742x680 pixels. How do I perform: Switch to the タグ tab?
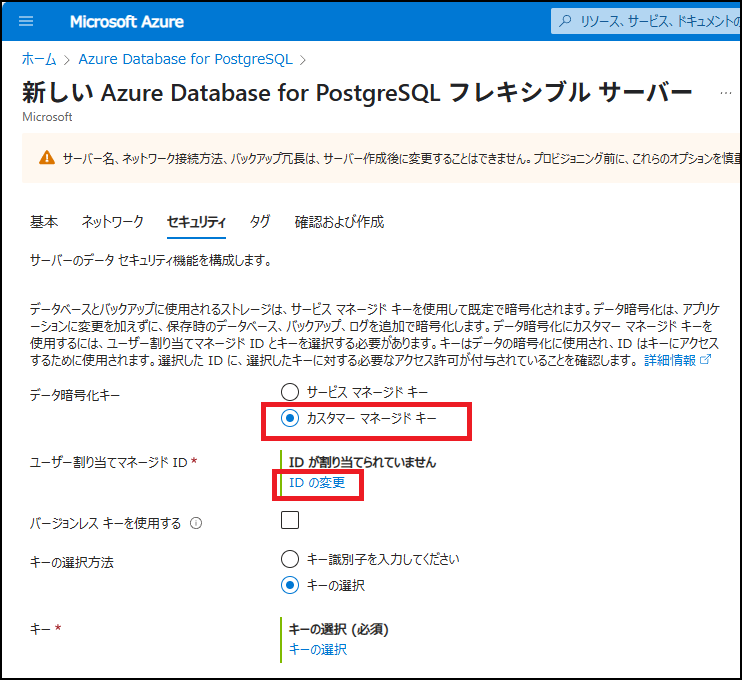coord(260,221)
